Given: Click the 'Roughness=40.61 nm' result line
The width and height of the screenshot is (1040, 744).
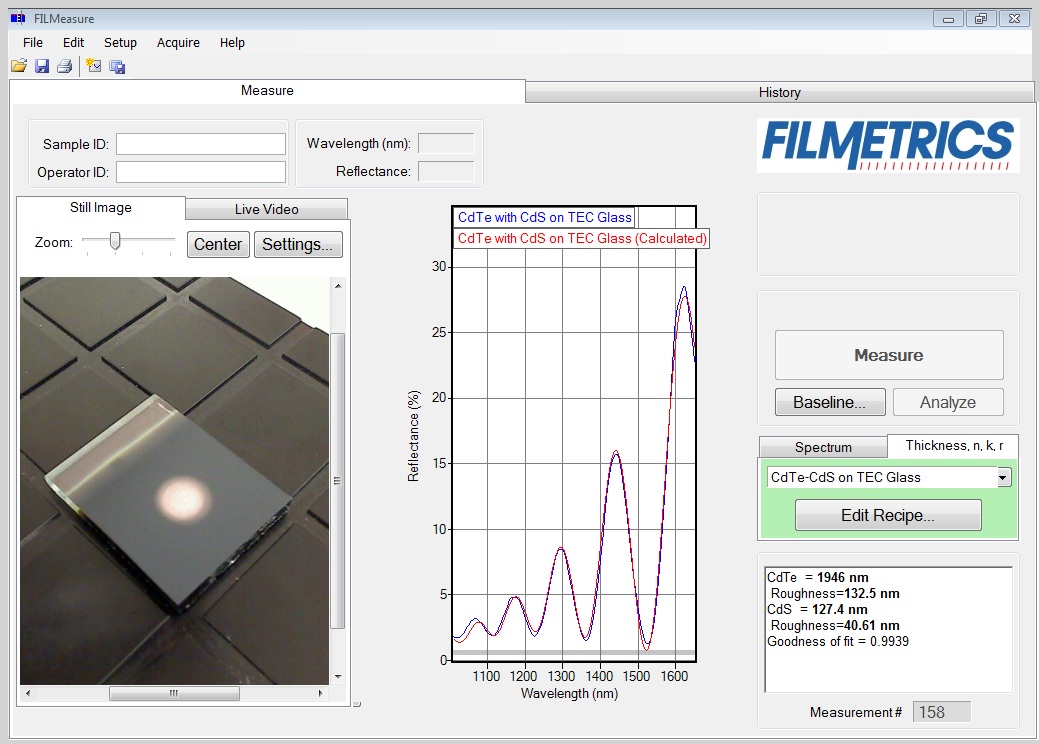Looking at the screenshot, I should [x=835, y=625].
